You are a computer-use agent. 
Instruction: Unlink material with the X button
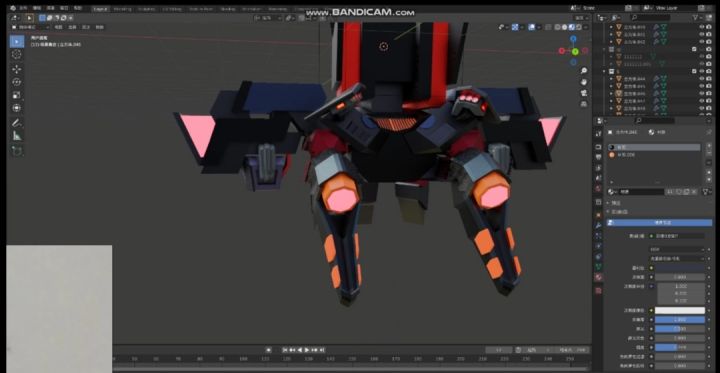click(x=694, y=192)
